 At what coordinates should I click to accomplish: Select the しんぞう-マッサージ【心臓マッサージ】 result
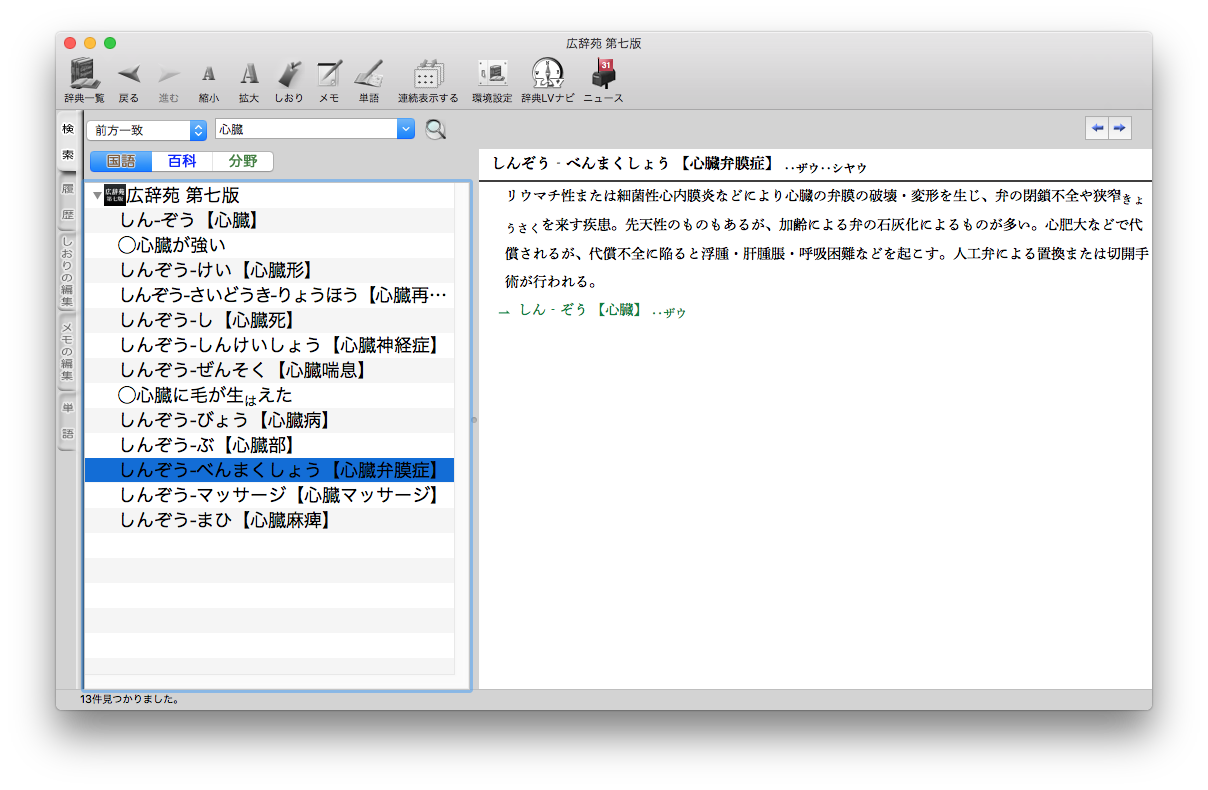coord(269,495)
